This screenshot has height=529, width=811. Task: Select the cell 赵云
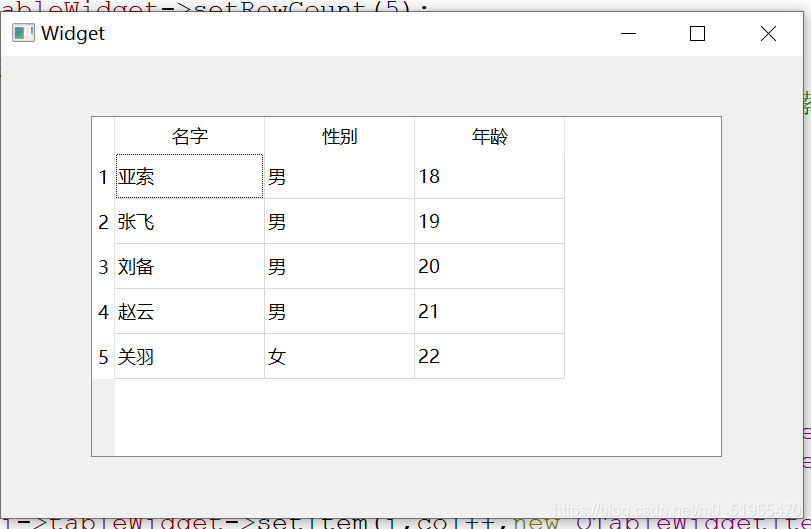click(x=189, y=311)
